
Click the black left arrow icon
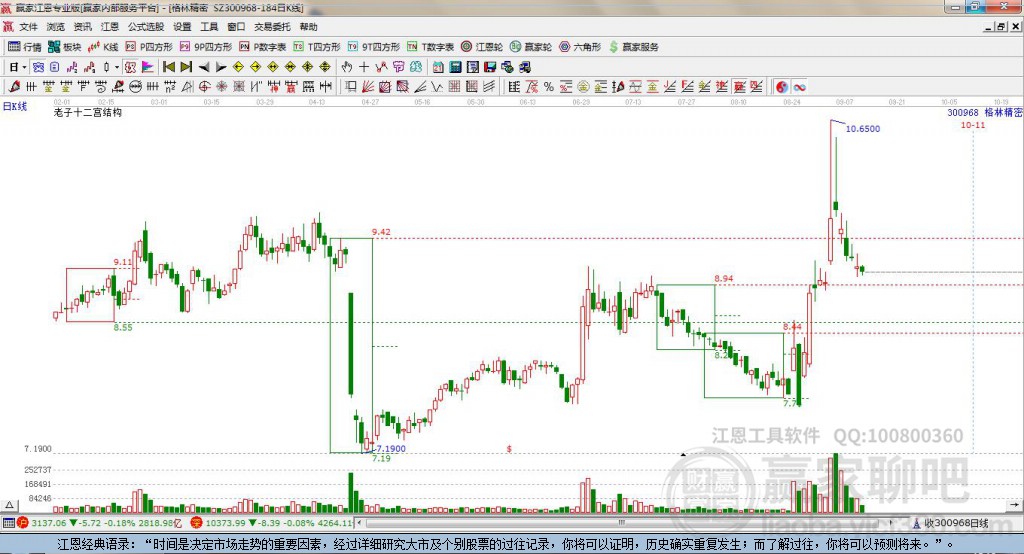coord(204,67)
